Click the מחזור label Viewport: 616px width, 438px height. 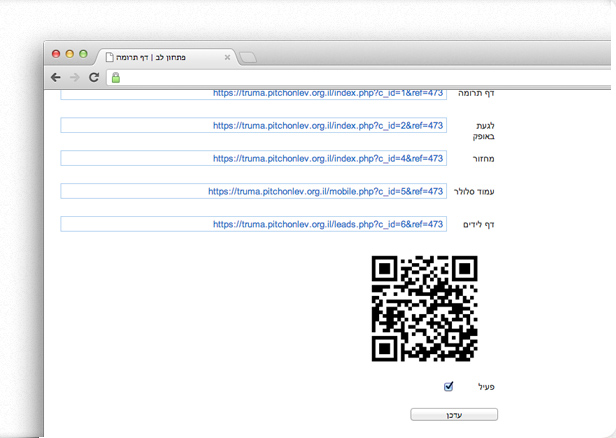tap(484, 159)
